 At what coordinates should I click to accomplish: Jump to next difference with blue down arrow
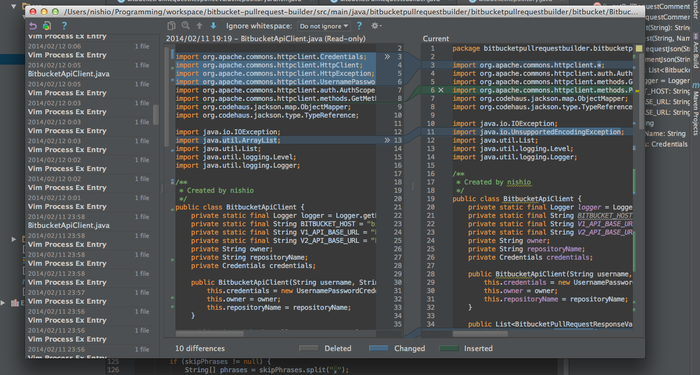213,26
